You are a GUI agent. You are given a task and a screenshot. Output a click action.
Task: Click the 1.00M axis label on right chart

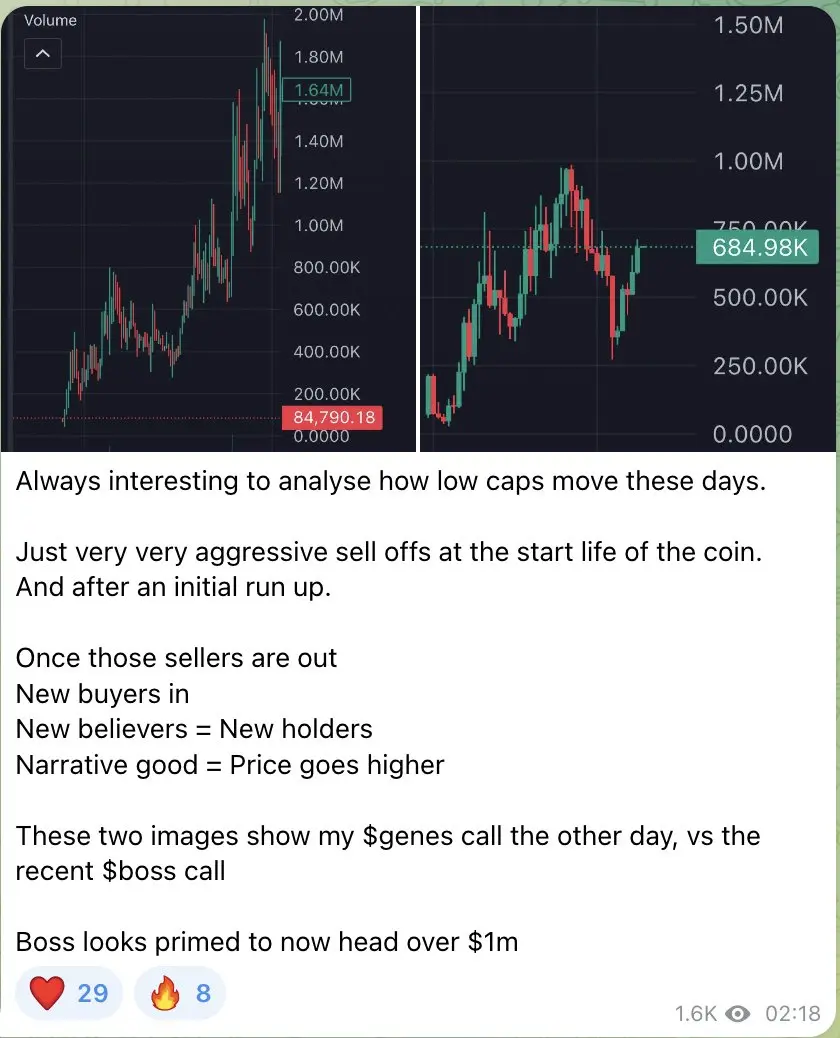click(x=748, y=162)
